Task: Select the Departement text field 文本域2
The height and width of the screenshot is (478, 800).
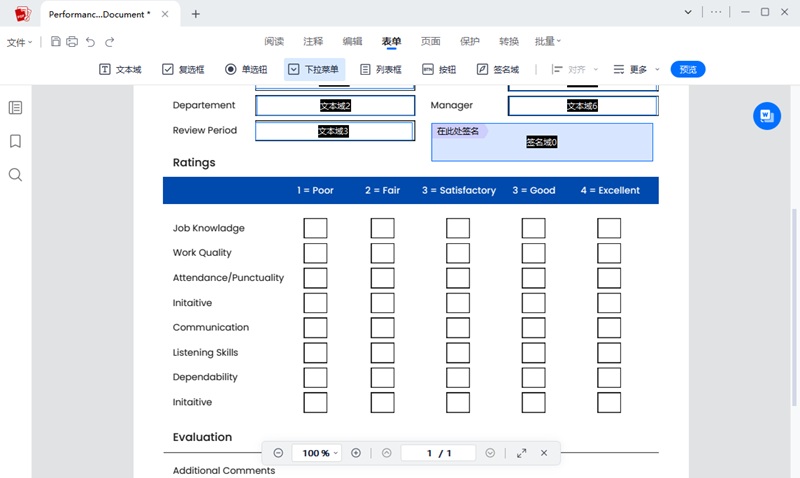Action: coord(335,106)
